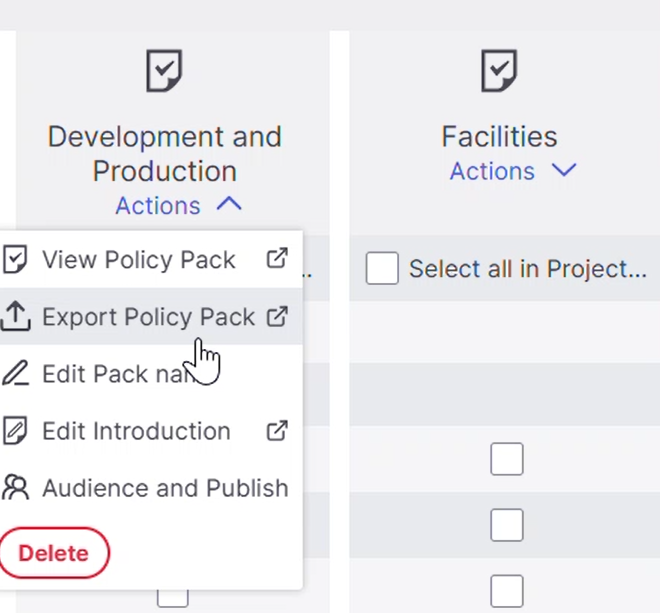660x613 pixels.
Task: Click the Facilities column heading
Action: [x=499, y=136]
